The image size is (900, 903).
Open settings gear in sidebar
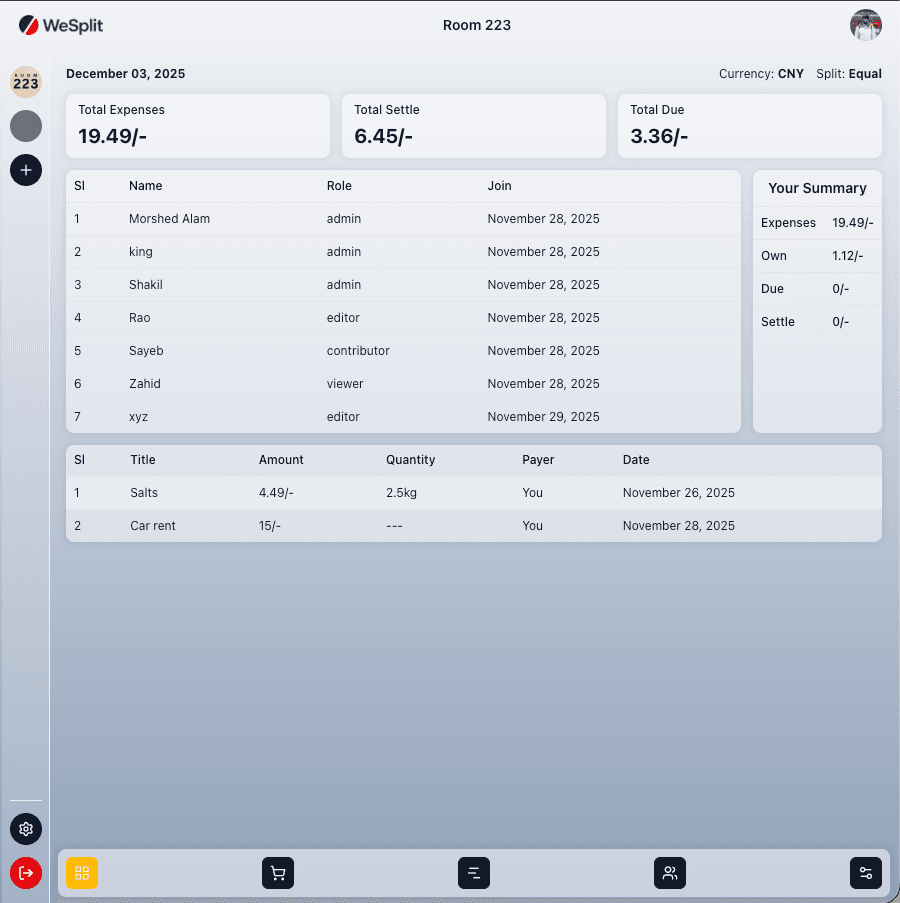pos(26,828)
